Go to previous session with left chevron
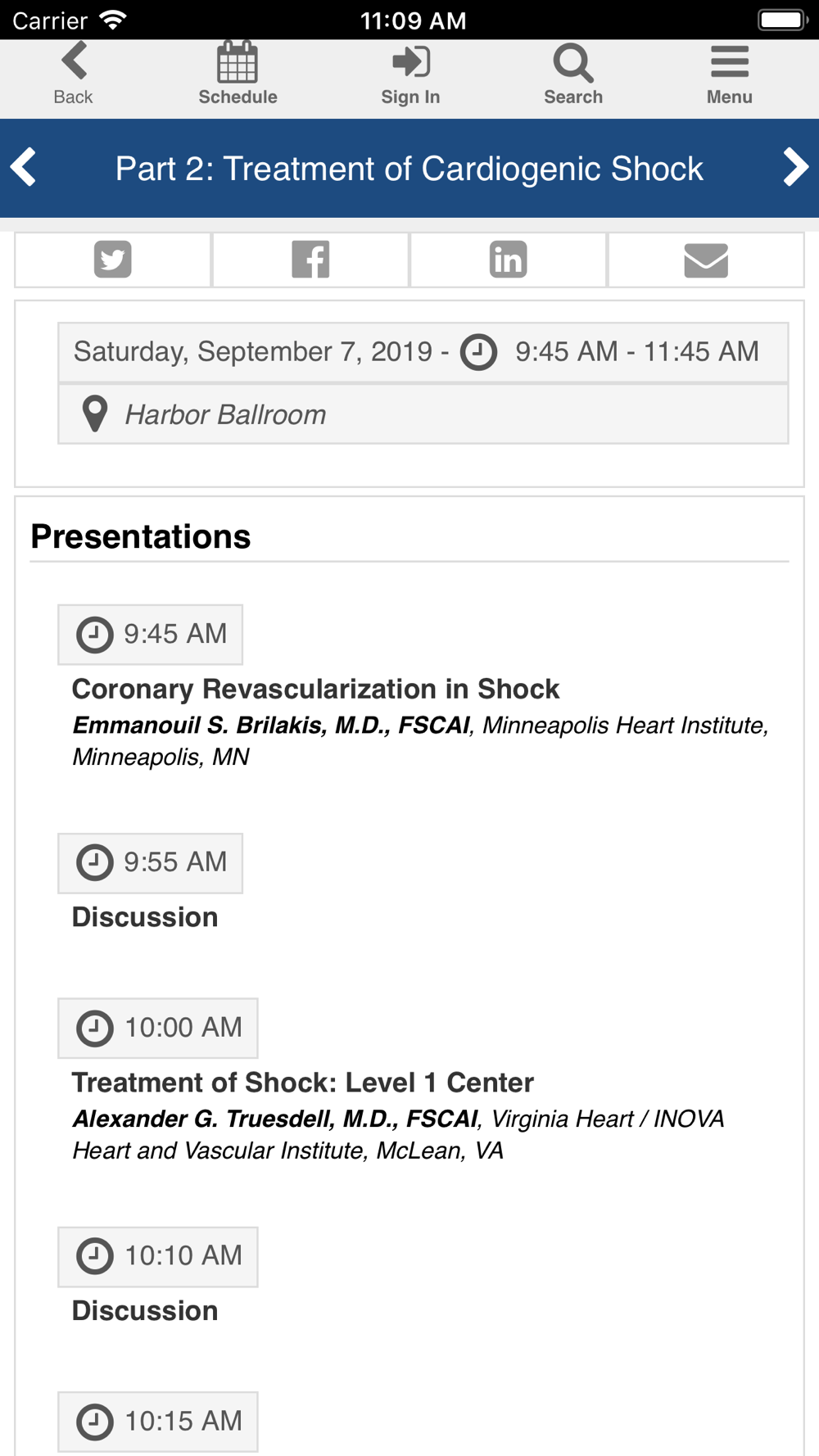 click(23, 168)
